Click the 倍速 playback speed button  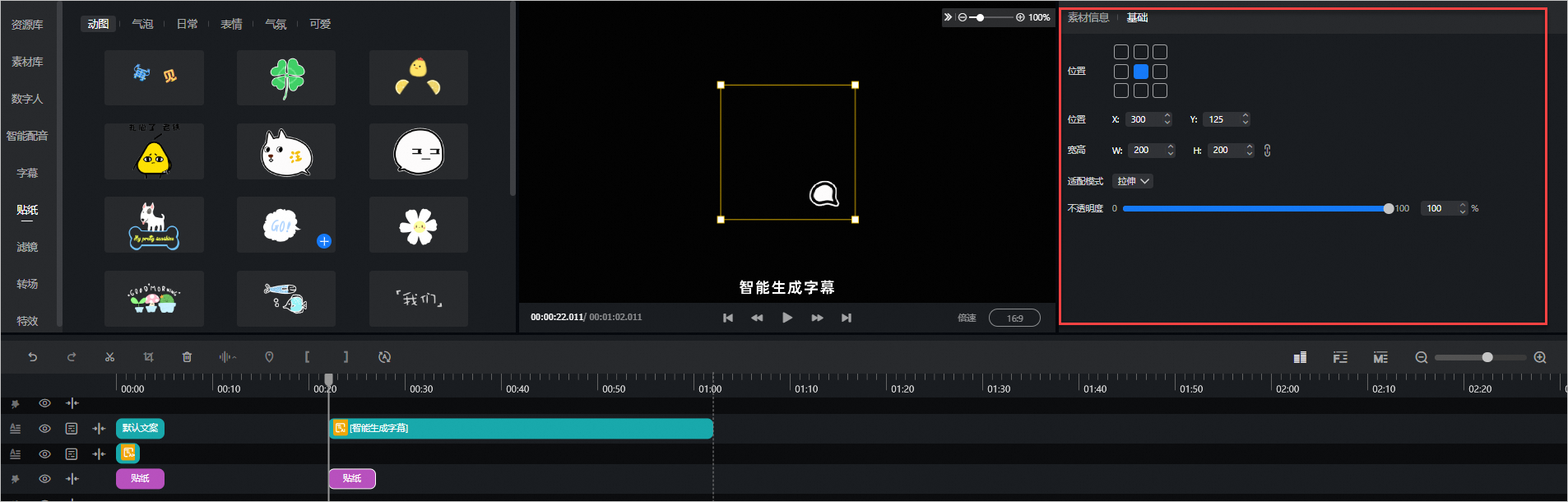[x=967, y=318]
